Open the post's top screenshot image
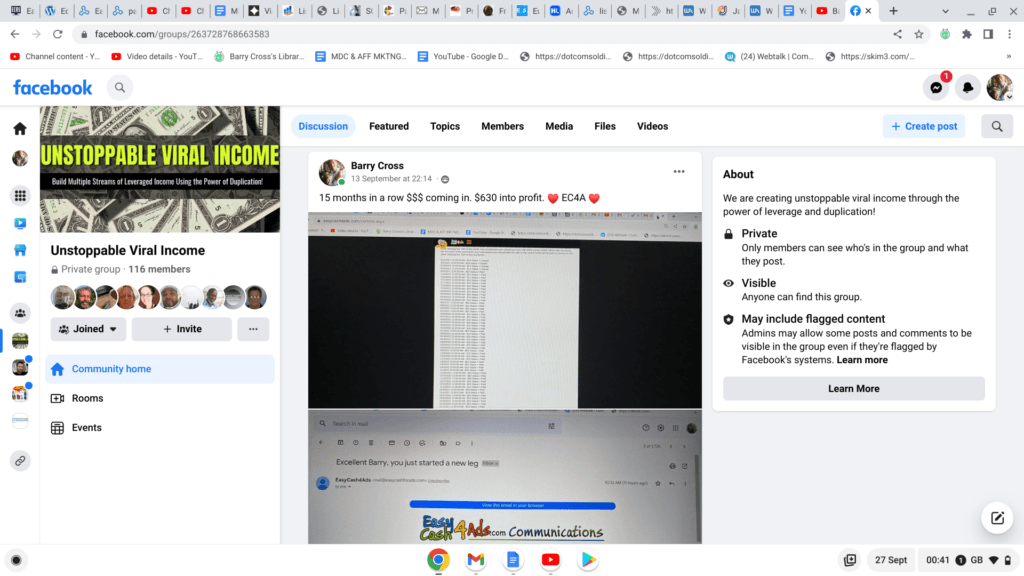Image resolution: width=1024 pixels, height=576 pixels. [x=505, y=311]
